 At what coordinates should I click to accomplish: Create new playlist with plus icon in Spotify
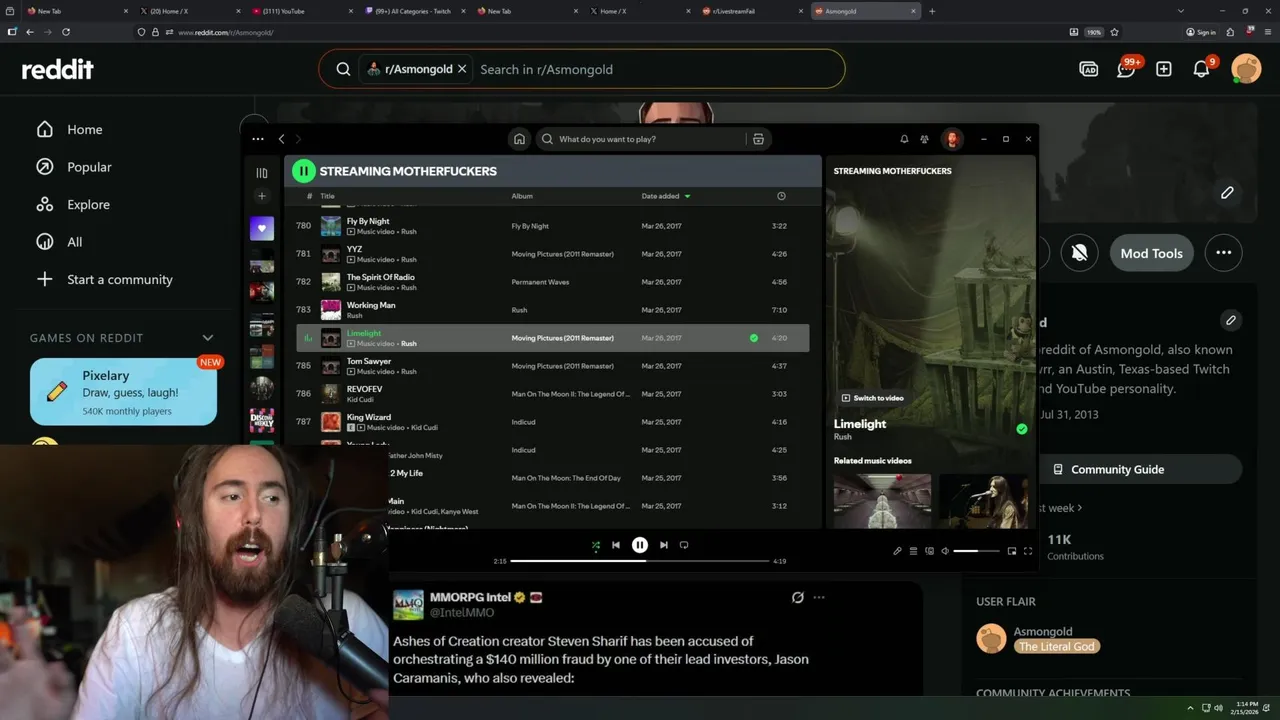tap(262, 196)
